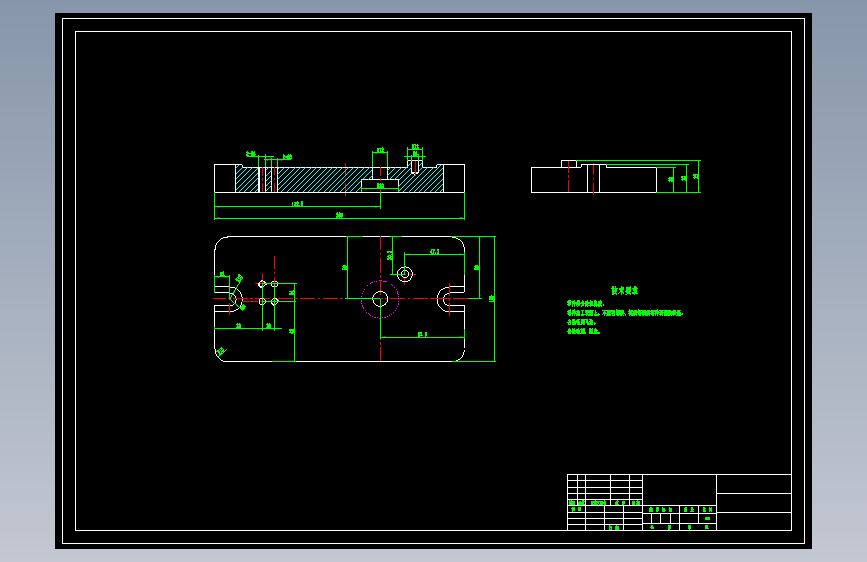Select the 47.1 horizontal dimension text

coord(435,252)
